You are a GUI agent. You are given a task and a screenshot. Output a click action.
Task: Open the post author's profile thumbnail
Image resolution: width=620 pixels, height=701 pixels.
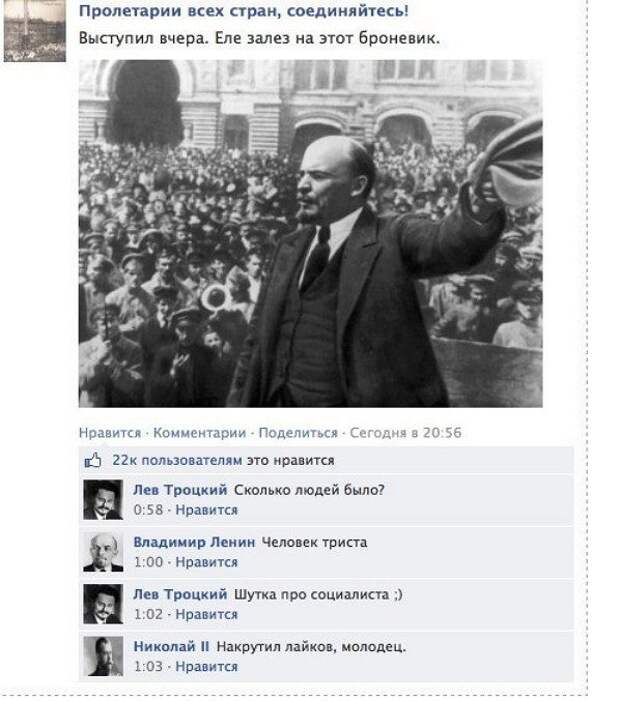click(34, 30)
